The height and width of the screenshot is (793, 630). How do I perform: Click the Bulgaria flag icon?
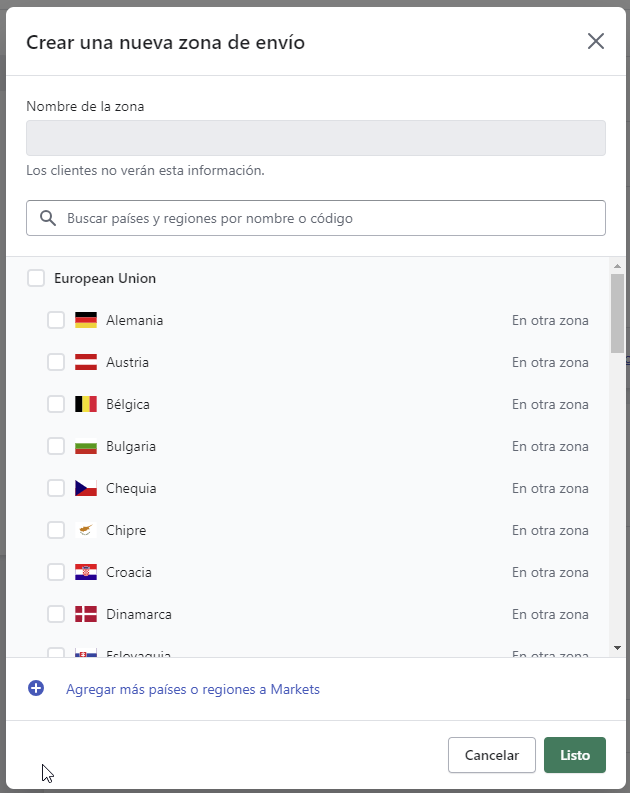click(86, 446)
